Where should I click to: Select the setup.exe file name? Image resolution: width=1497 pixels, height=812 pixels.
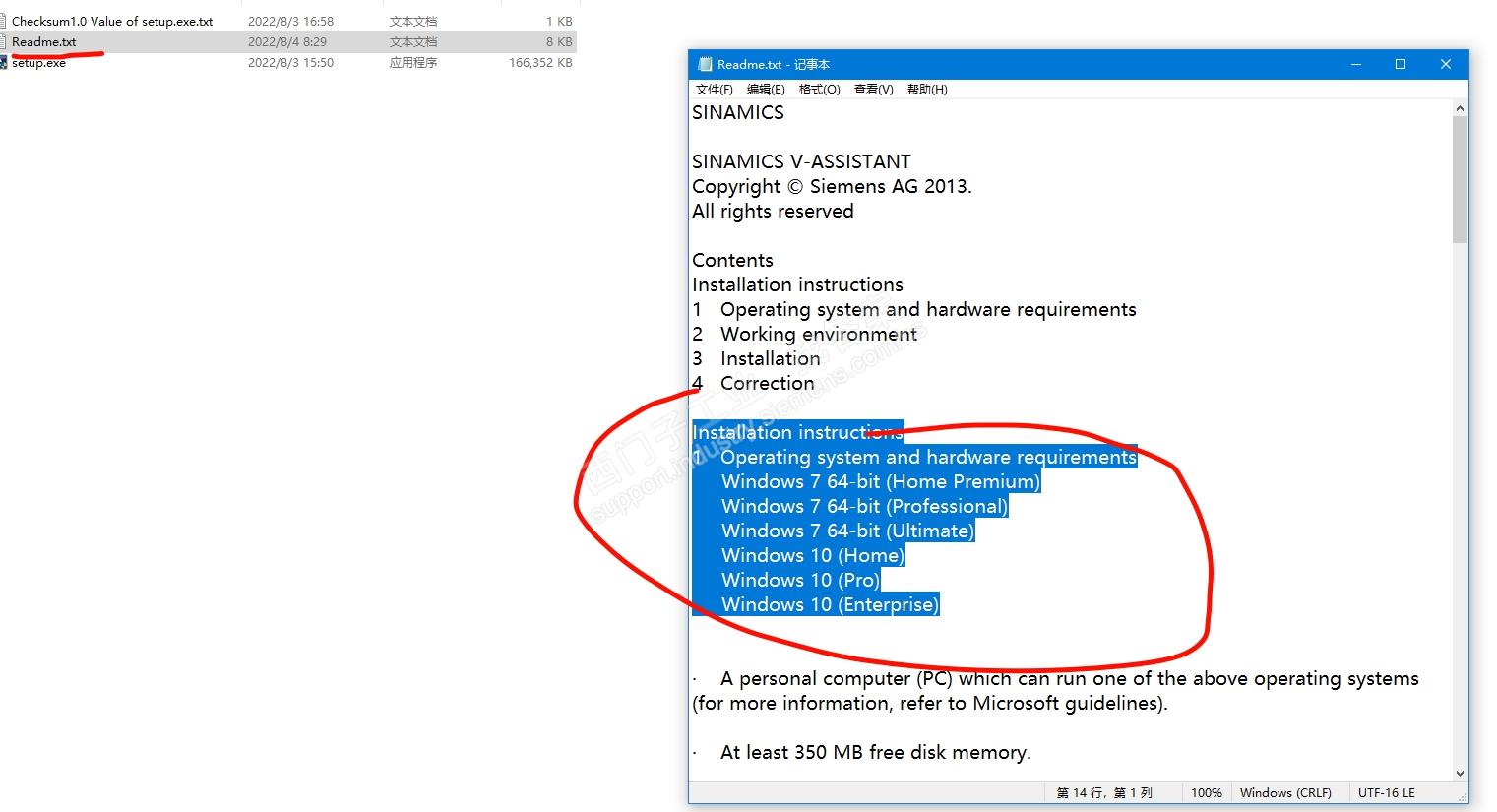(38, 63)
